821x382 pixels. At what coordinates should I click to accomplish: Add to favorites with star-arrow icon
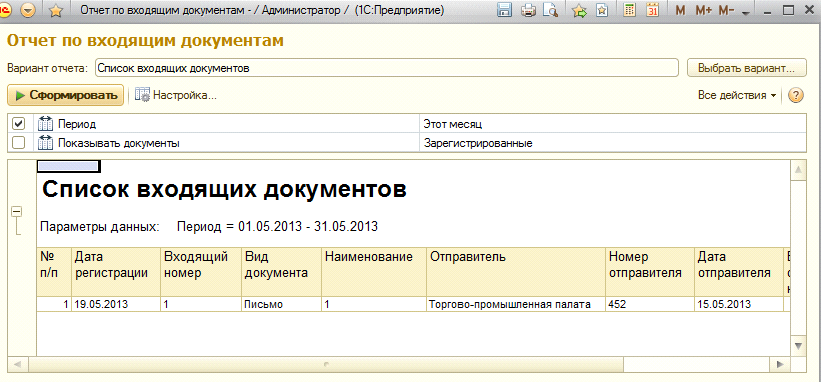tap(579, 10)
